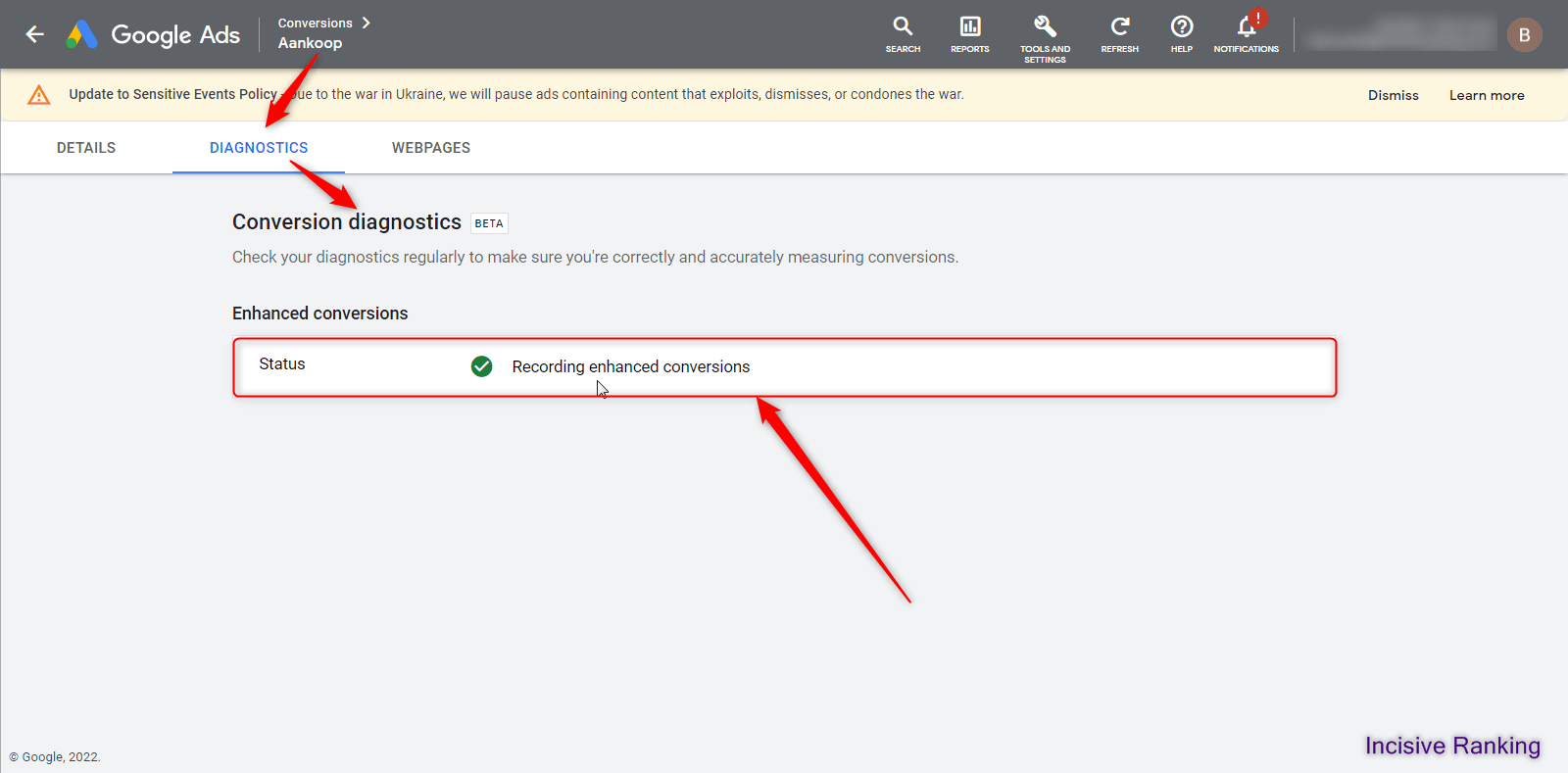1568x773 pixels.
Task: Expand the Conversions breadcrumb chevron
Action: pos(366,23)
